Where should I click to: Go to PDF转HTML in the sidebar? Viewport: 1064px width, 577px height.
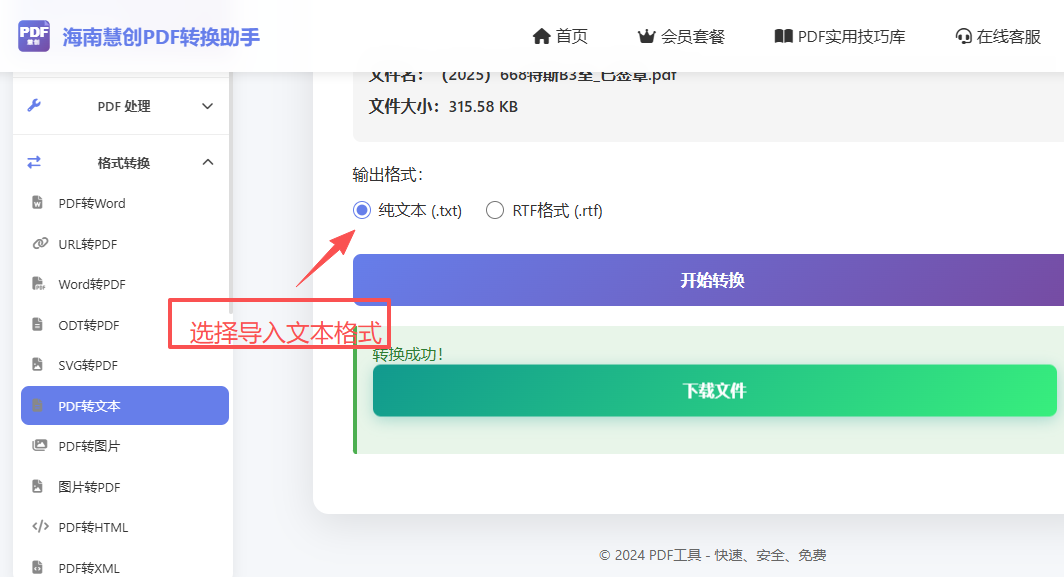click(125, 527)
